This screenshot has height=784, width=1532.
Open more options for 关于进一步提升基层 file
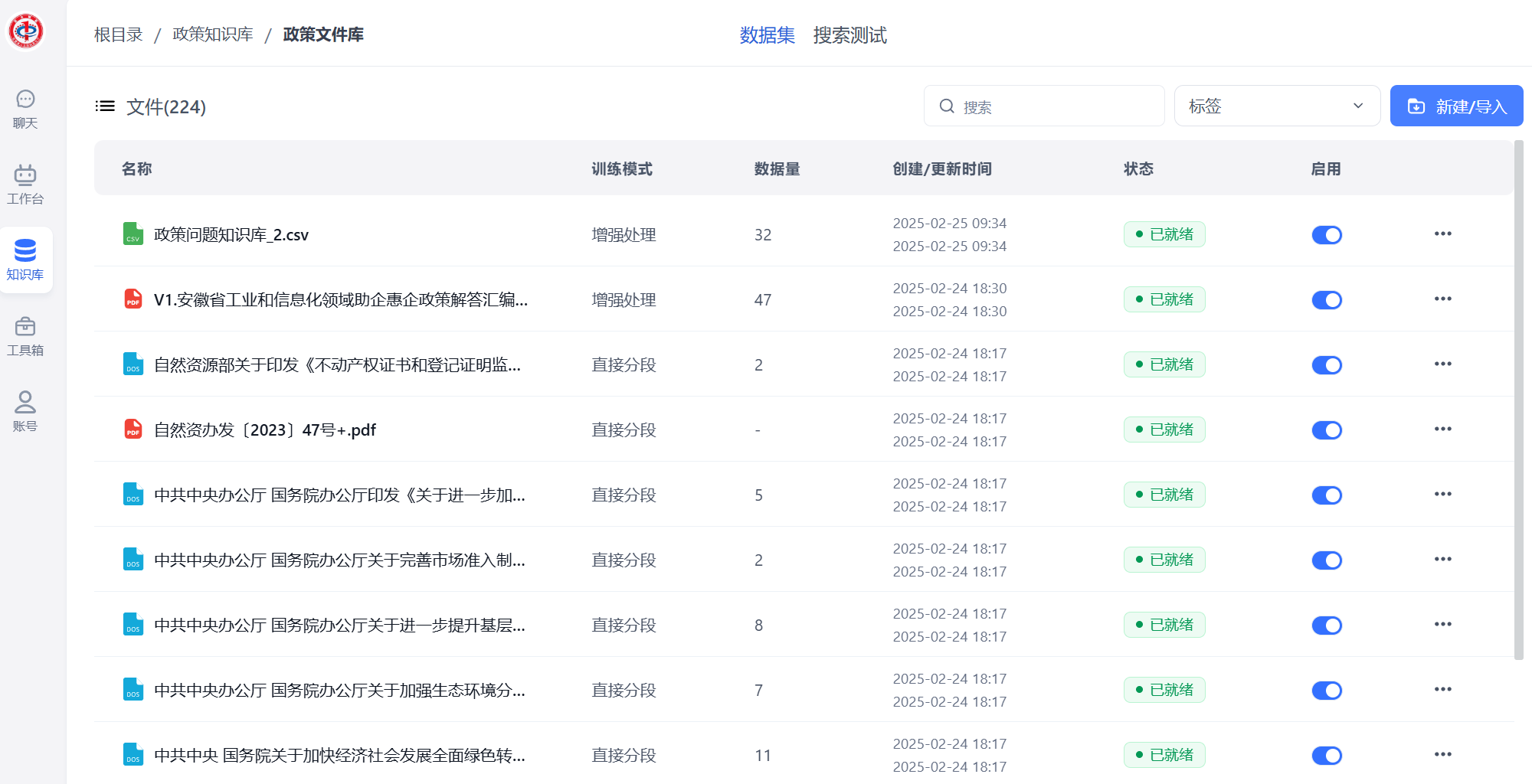click(x=1443, y=624)
